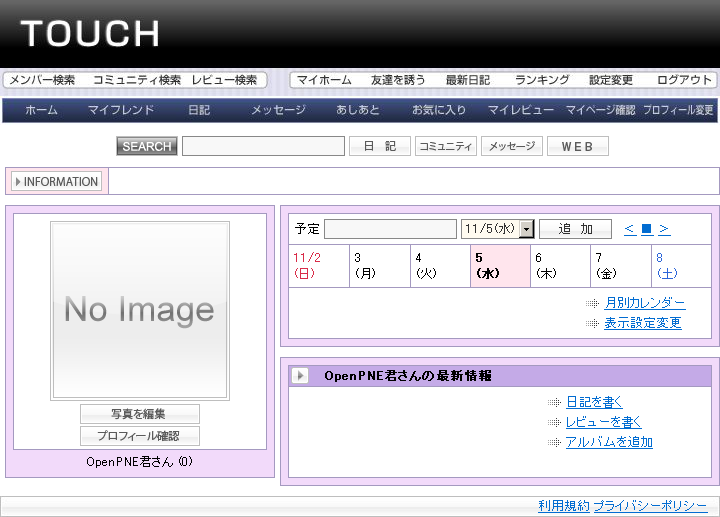Viewport: 720px width, 517px height.
Task: Open 表示設定変更 link
Action: pyautogui.click(x=642, y=323)
